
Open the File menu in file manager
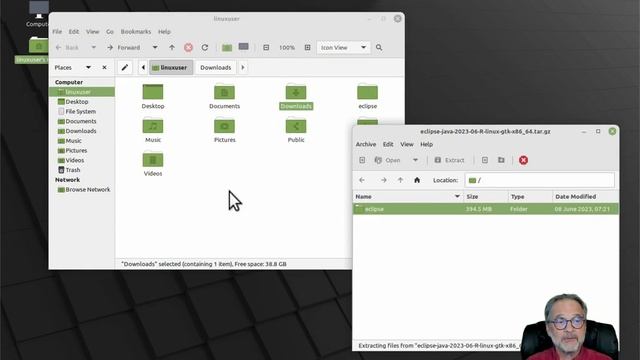click(57, 31)
